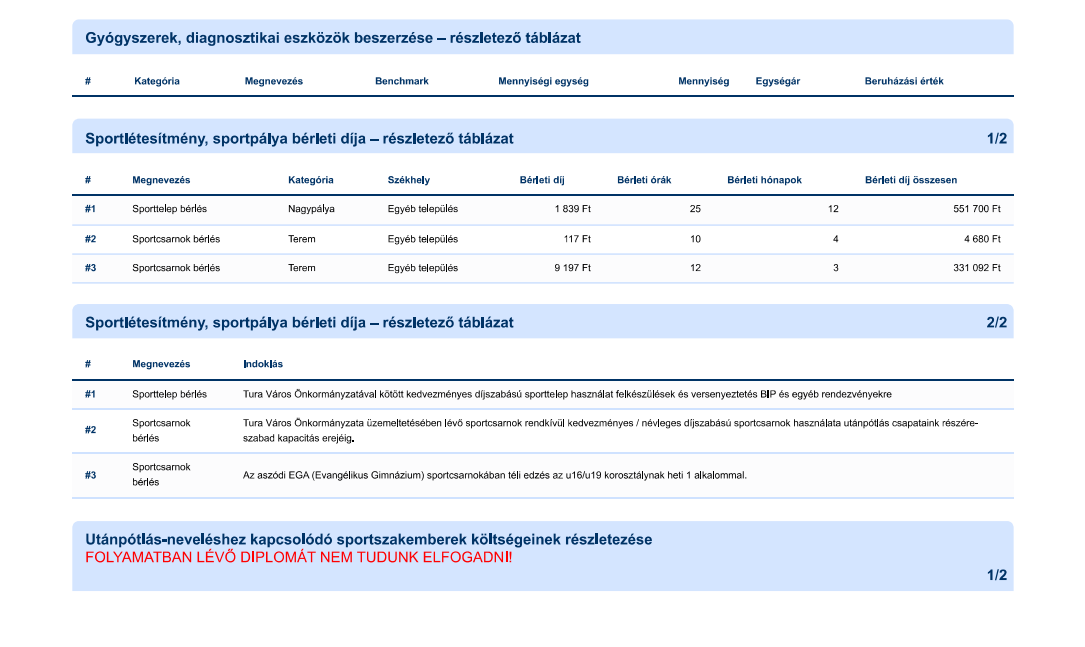Screen dimensions: 1085x647
Task: Click the 'Bérleti díj' column header
Action: [x=542, y=180]
